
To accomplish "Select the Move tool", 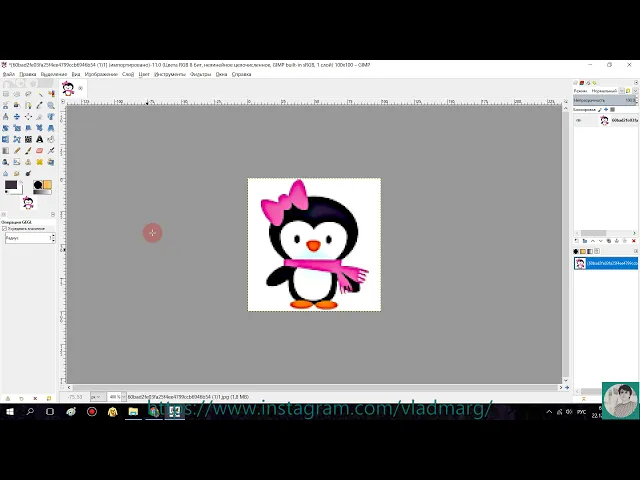I will click(17, 117).
